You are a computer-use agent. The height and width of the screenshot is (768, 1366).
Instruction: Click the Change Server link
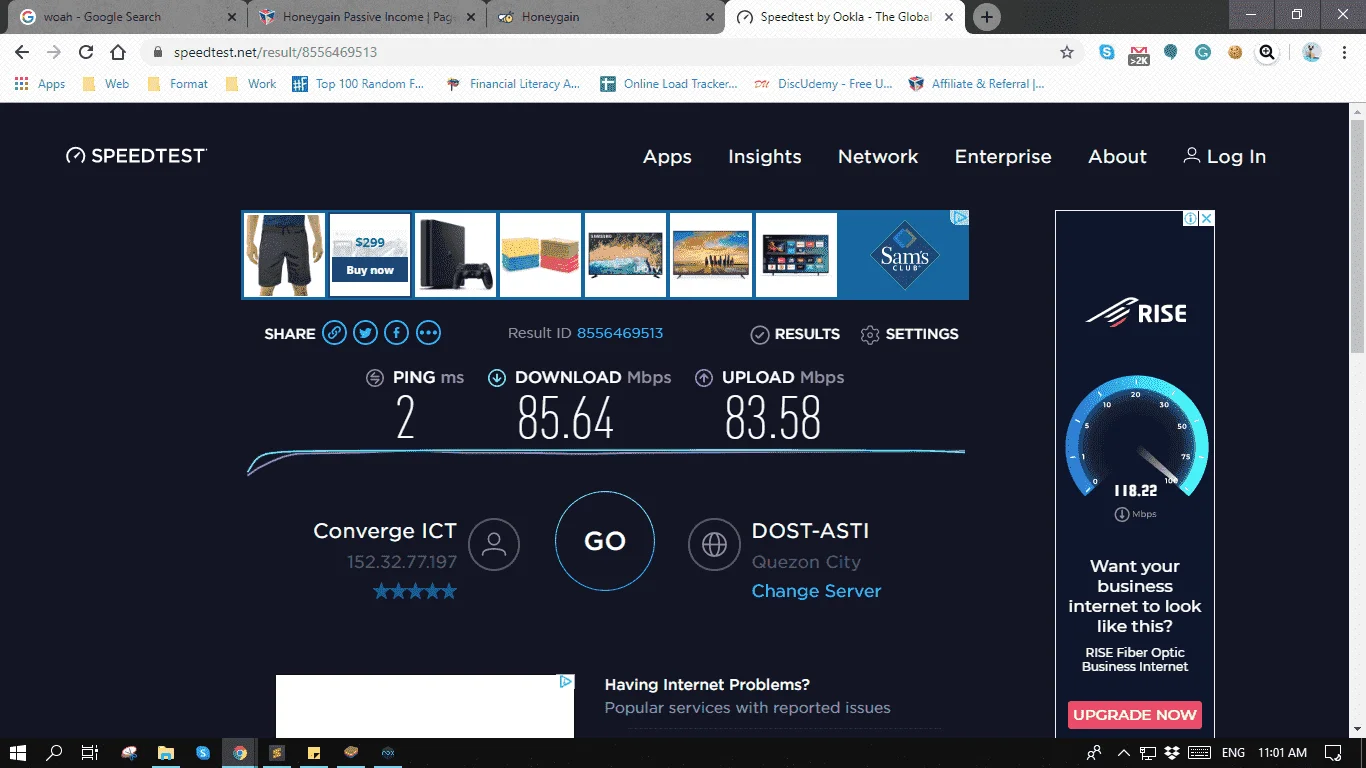tap(817, 591)
